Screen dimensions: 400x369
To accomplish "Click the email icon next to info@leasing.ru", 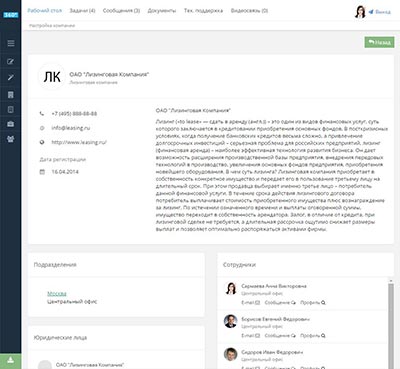I will tap(42, 128).
